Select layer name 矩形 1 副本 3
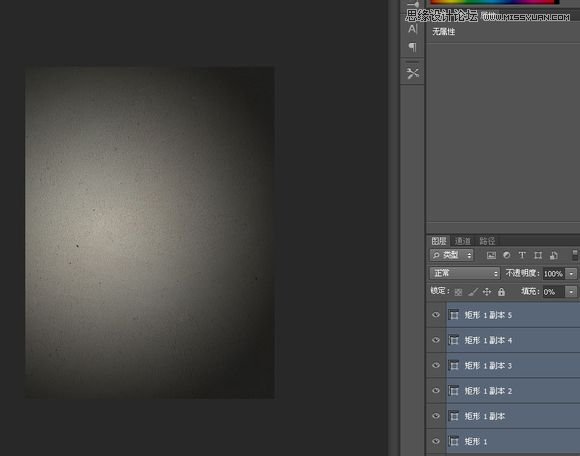The height and width of the screenshot is (456, 580). 488,366
